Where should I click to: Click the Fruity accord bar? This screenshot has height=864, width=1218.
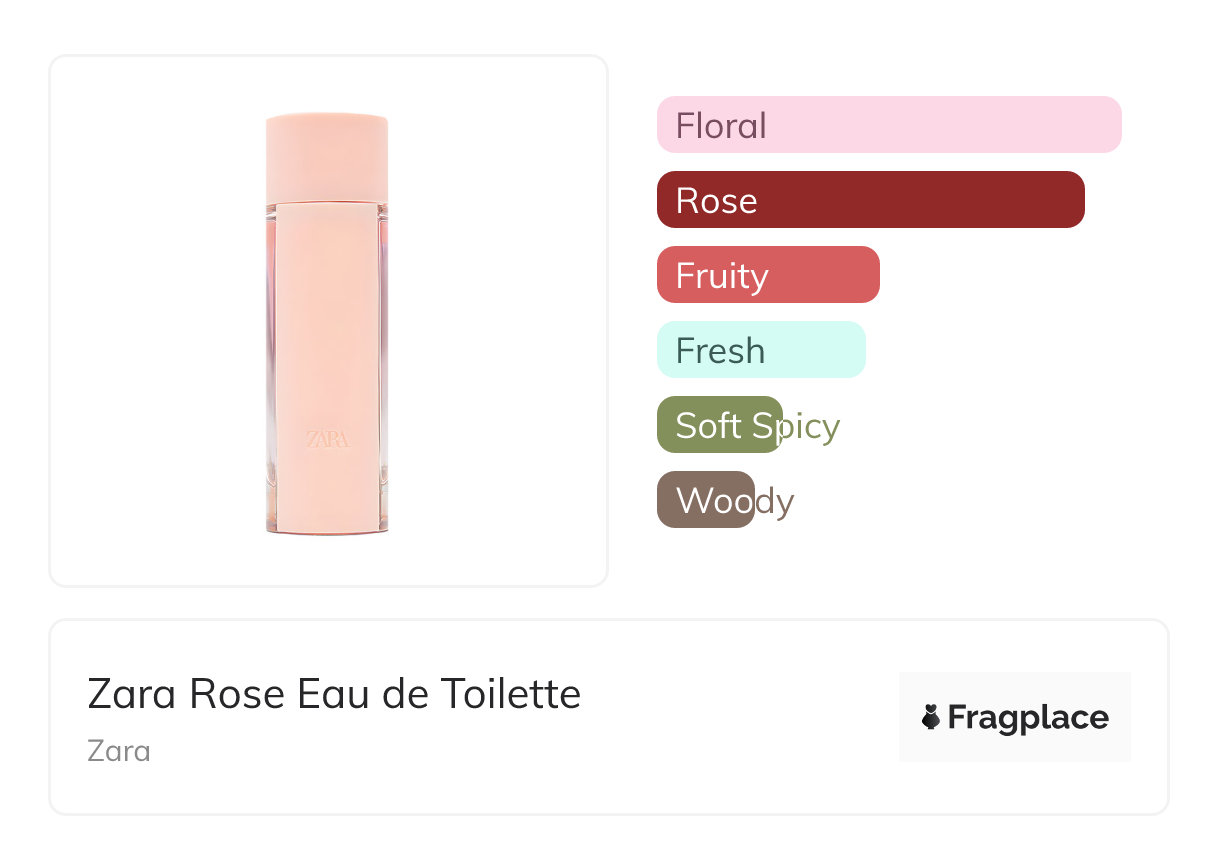[768, 275]
